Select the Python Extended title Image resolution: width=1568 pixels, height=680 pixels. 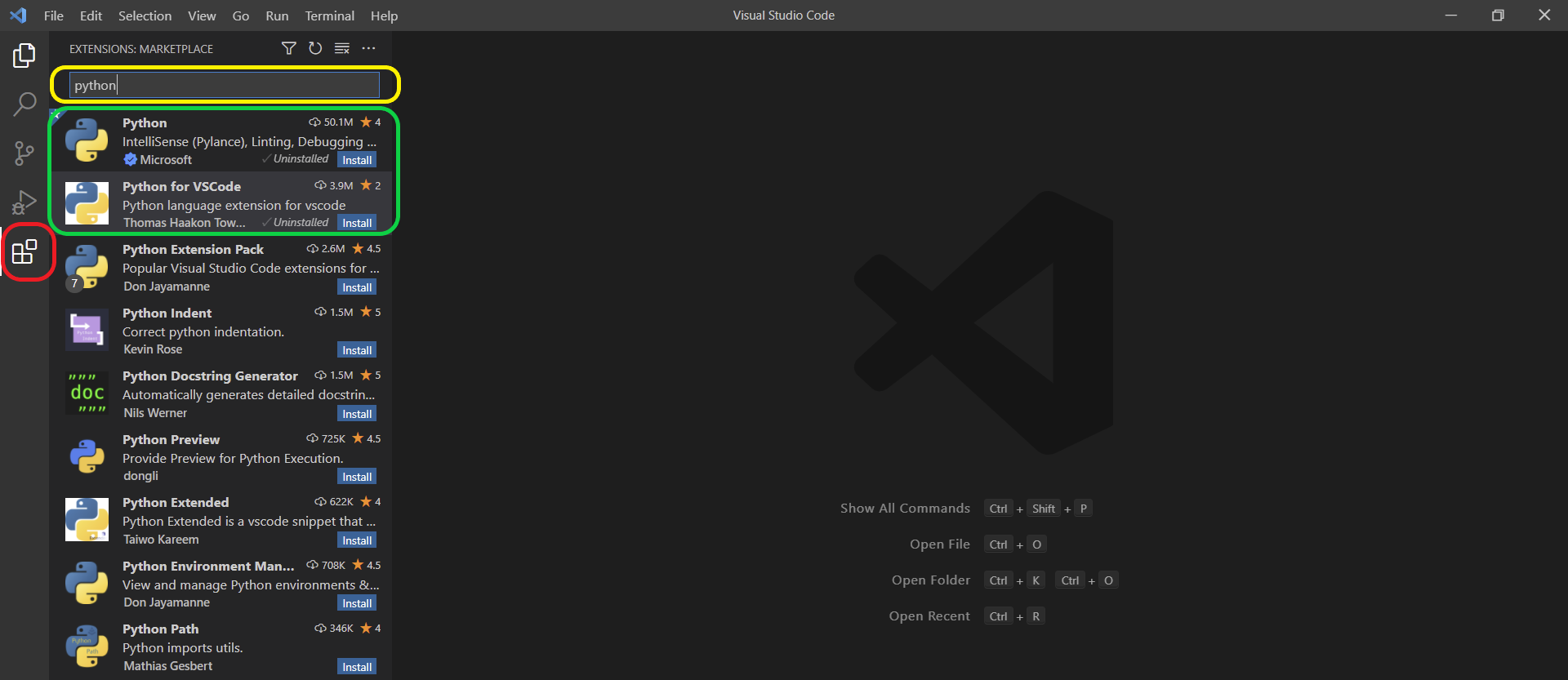pyautogui.click(x=176, y=503)
